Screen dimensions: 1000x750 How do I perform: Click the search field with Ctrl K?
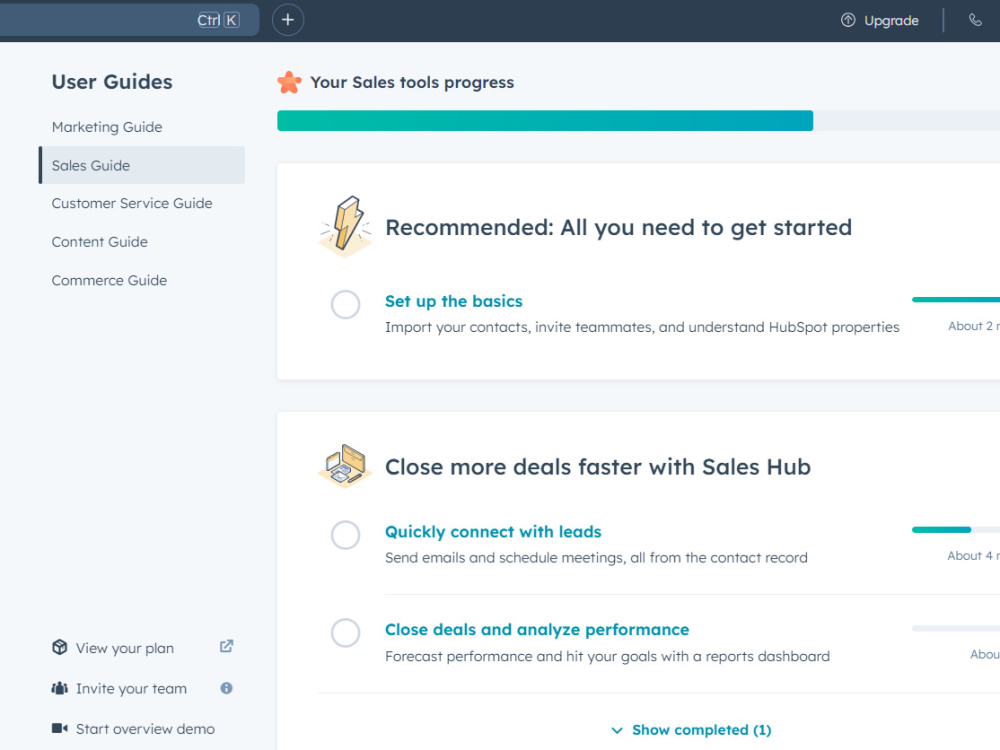click(x=129, y=20)
